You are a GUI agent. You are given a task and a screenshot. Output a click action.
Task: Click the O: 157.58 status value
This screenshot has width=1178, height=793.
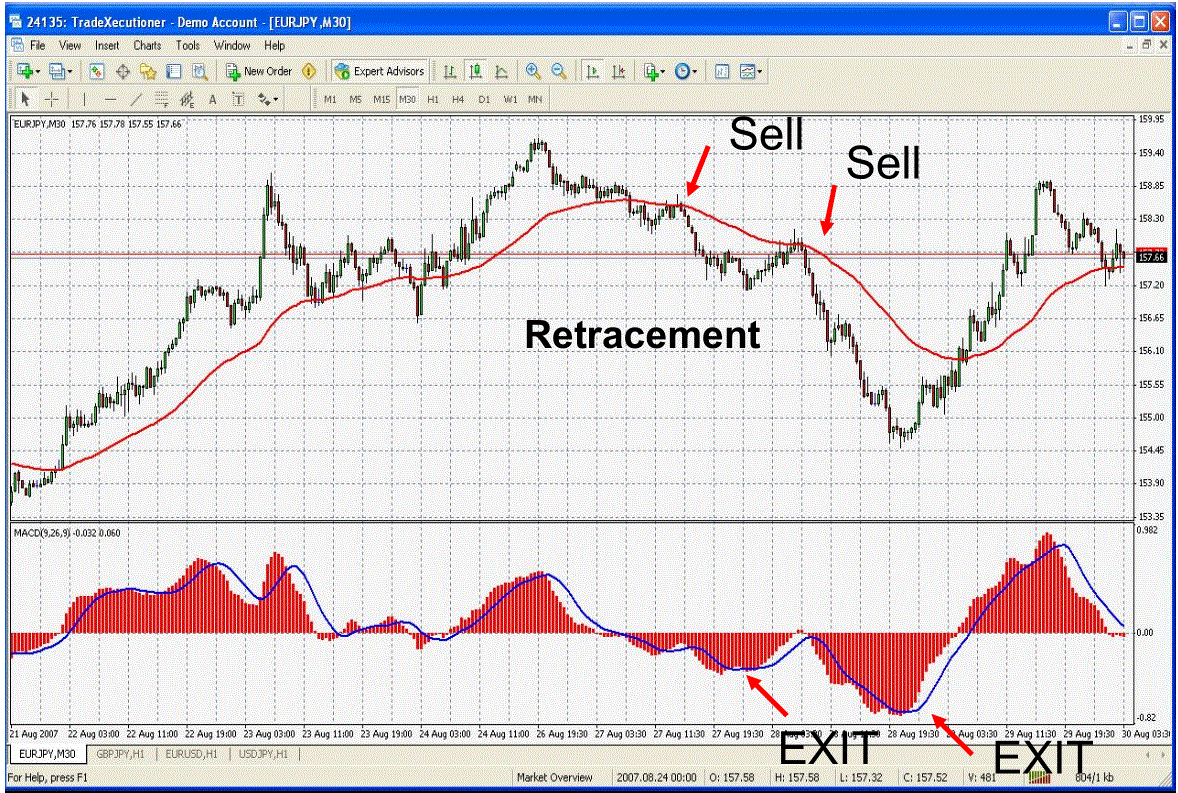point(732,777)
